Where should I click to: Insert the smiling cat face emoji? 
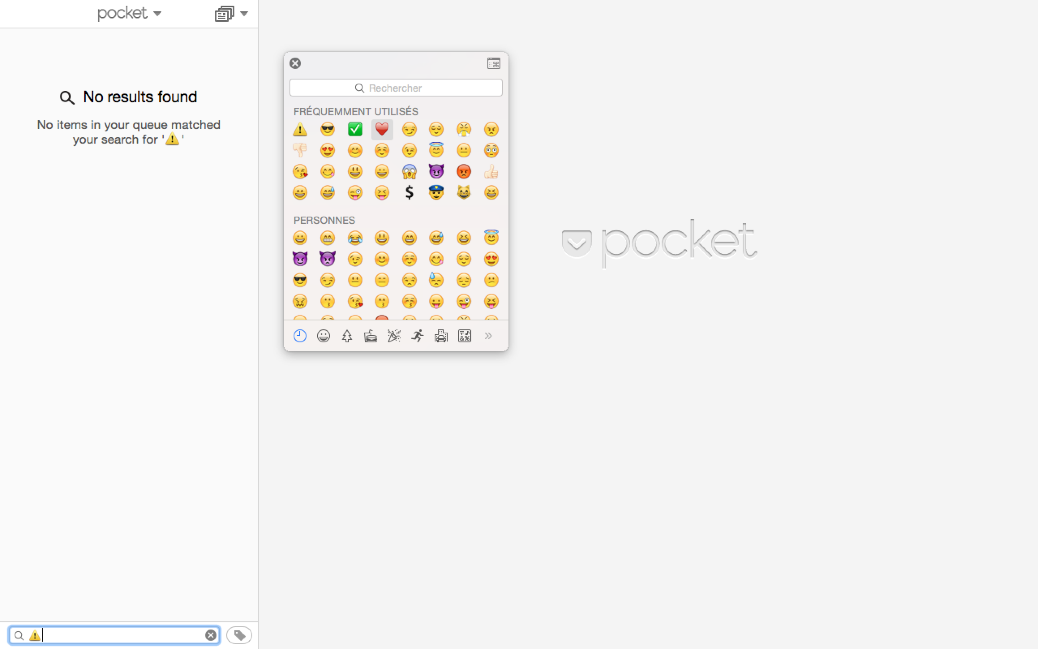tap(463, 193)
